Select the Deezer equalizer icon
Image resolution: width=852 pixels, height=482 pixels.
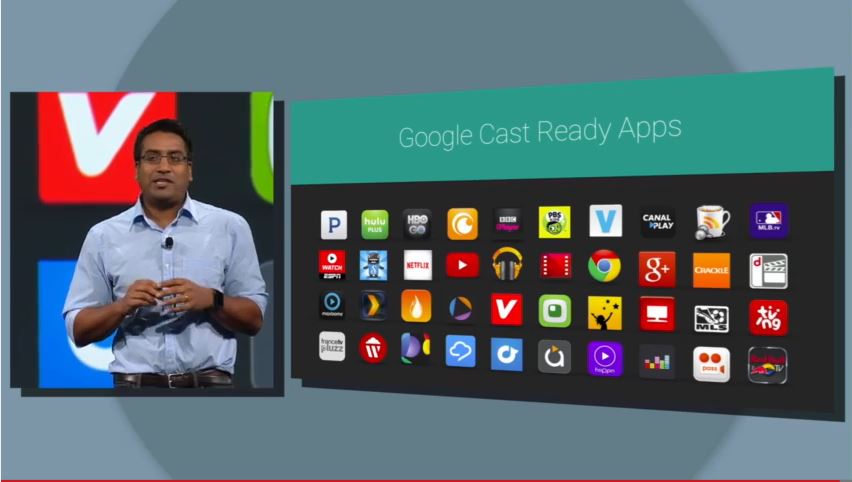[x=657, y=361]
